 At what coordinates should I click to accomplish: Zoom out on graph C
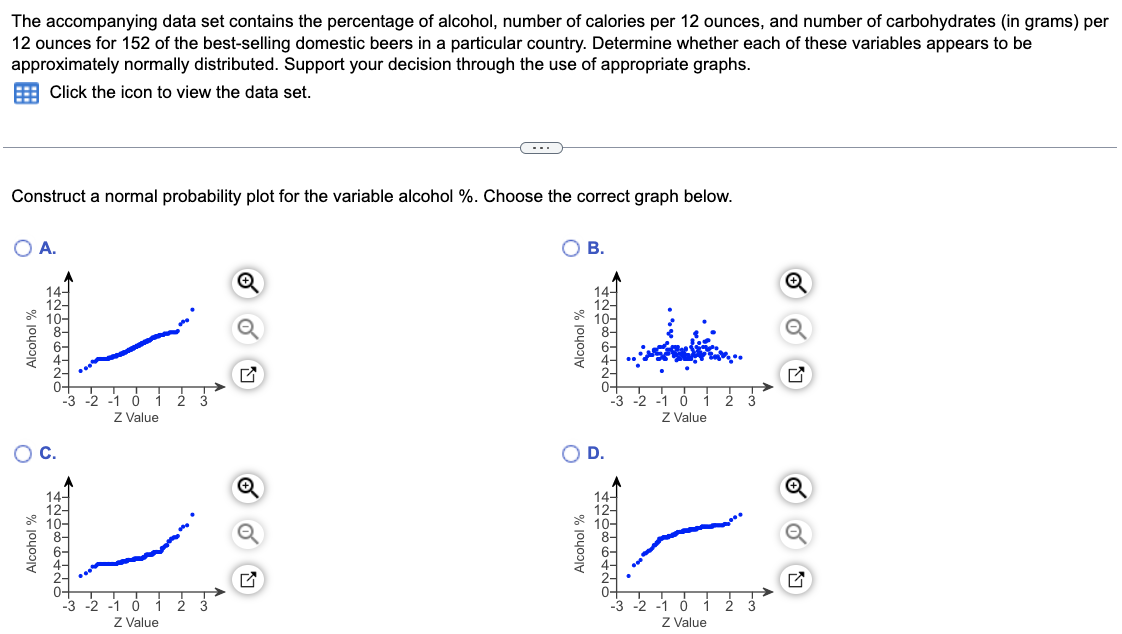tap(246, 533)
